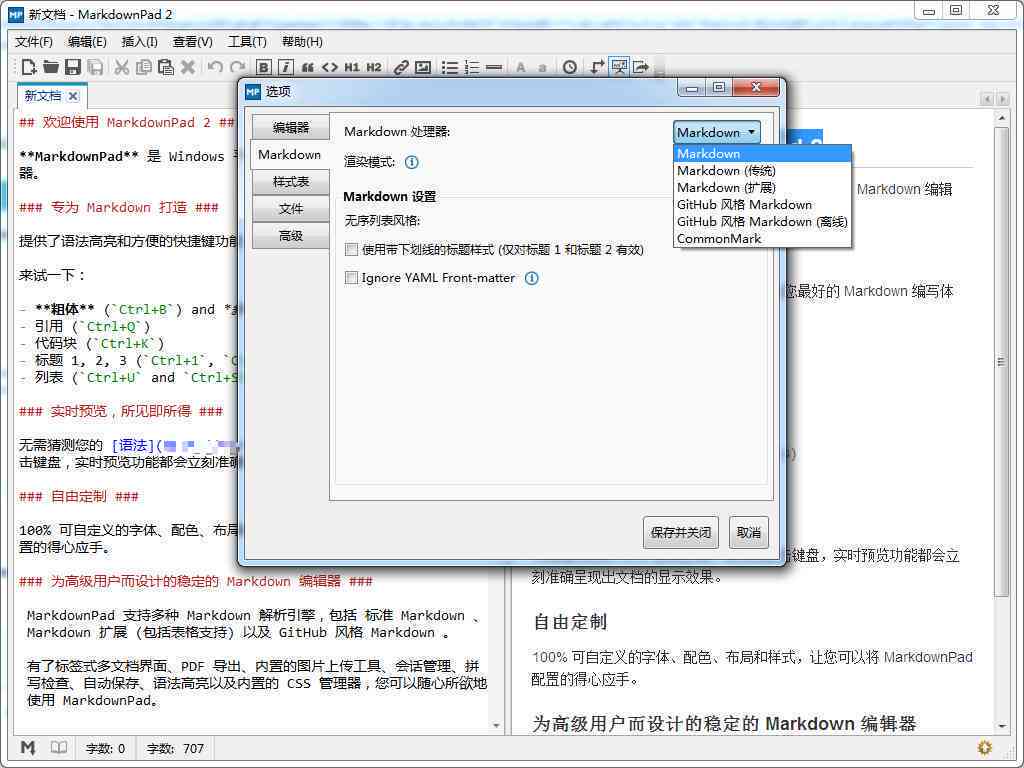
Task: Click the export document icon in toolbar
Action: pos(641,67)
